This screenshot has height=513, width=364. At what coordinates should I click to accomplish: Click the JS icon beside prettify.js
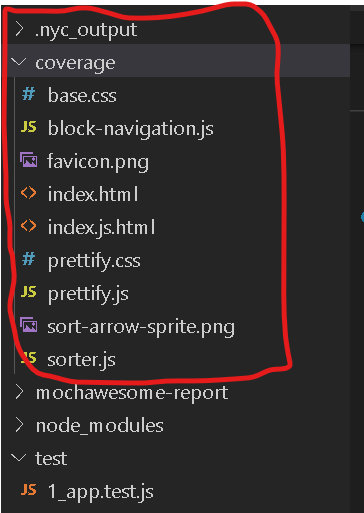pos(29,292)
